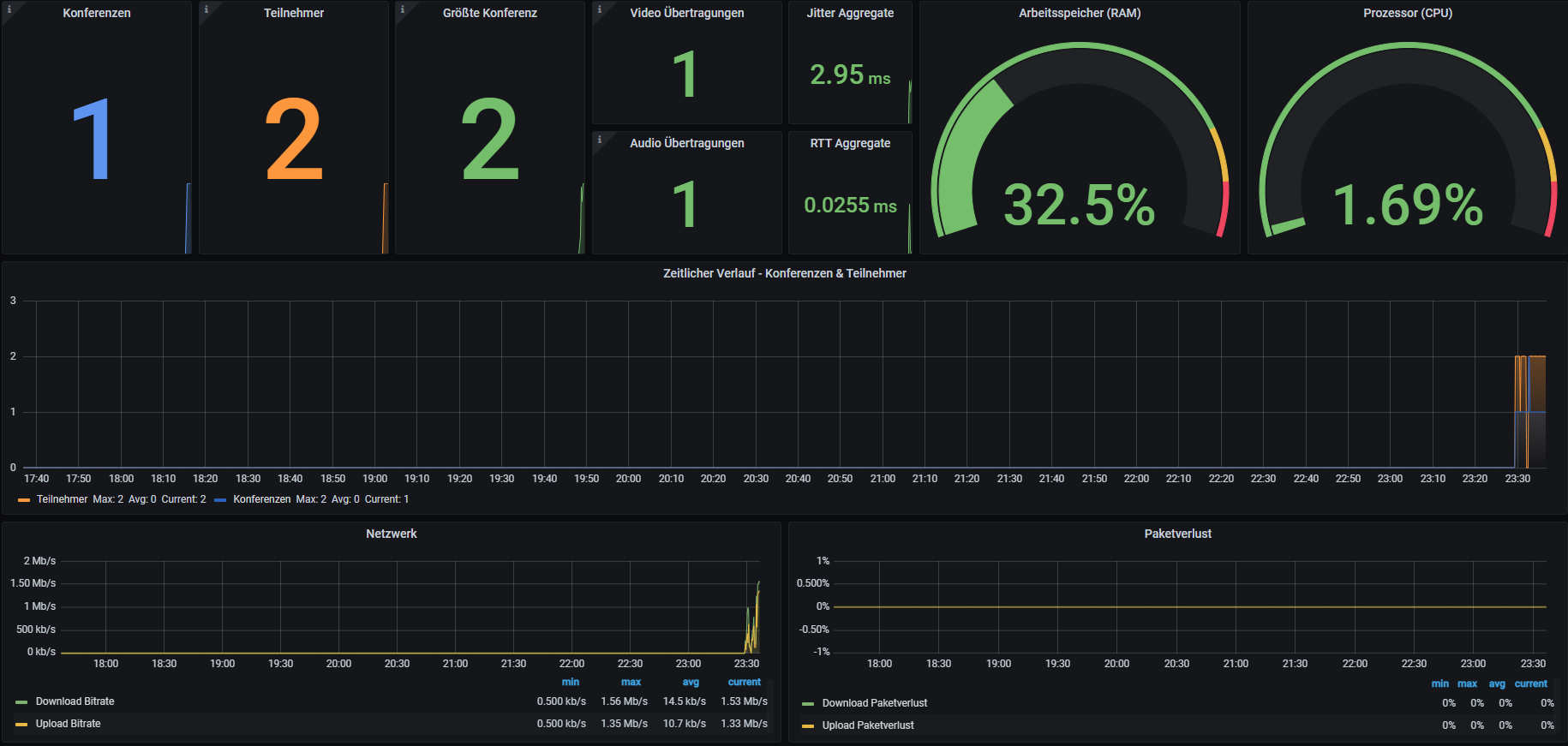Click the Download Bitrate avg 14.5 kb/s value
The height and width of the screenshot is (746, 1568).
(x=685, y=701)
